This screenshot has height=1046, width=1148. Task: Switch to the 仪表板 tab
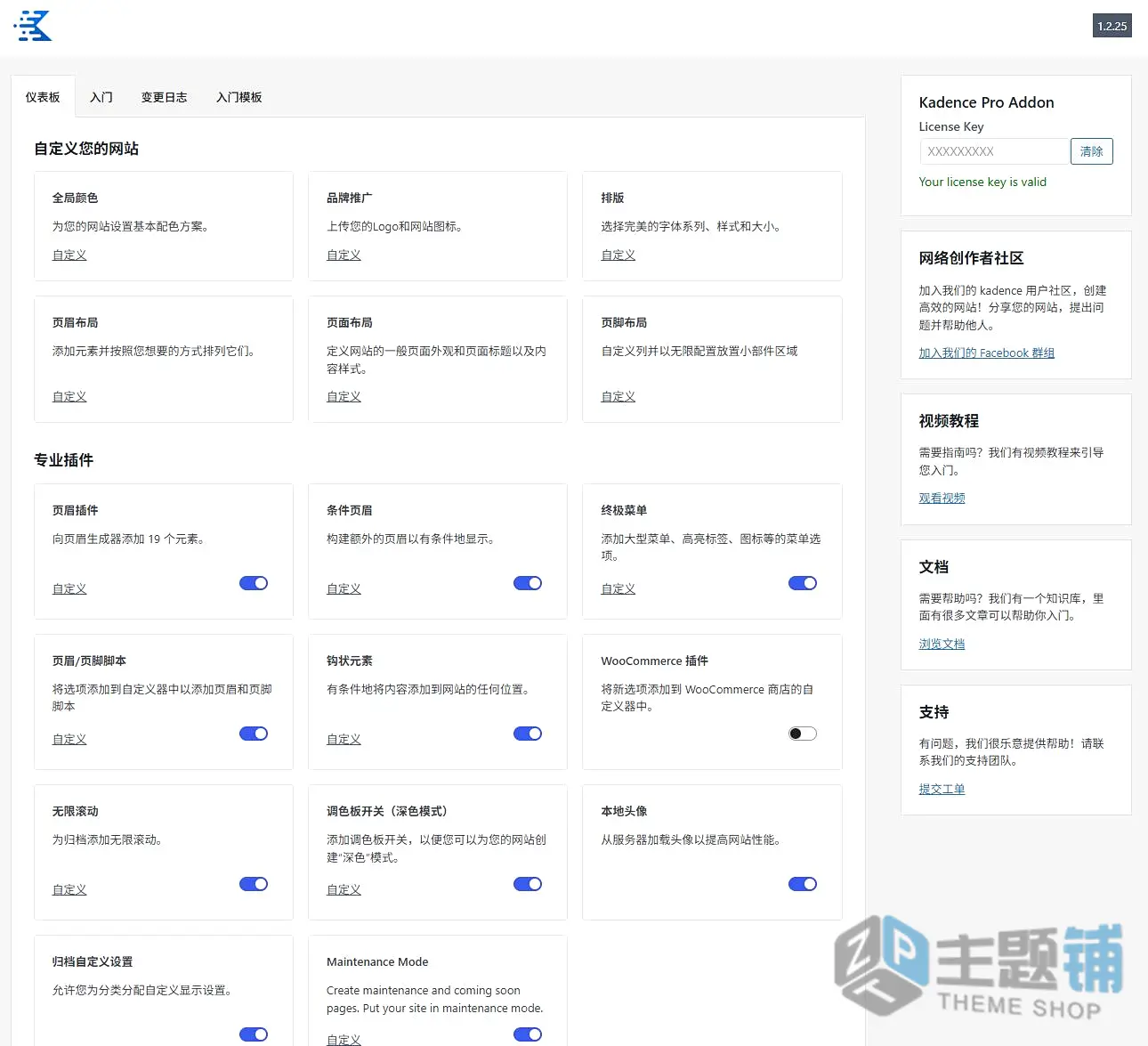pos(43,97)
